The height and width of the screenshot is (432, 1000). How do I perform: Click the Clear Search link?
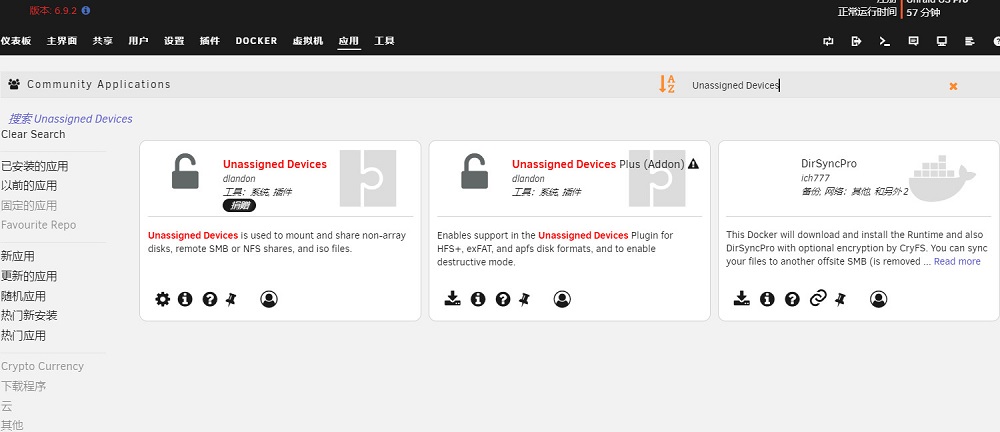pyautogui.click(x=33, y=134)
